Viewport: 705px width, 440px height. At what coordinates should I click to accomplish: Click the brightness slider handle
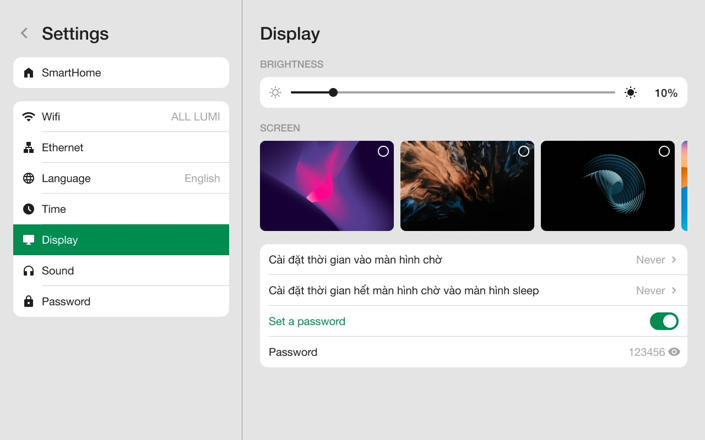point(333,93)
